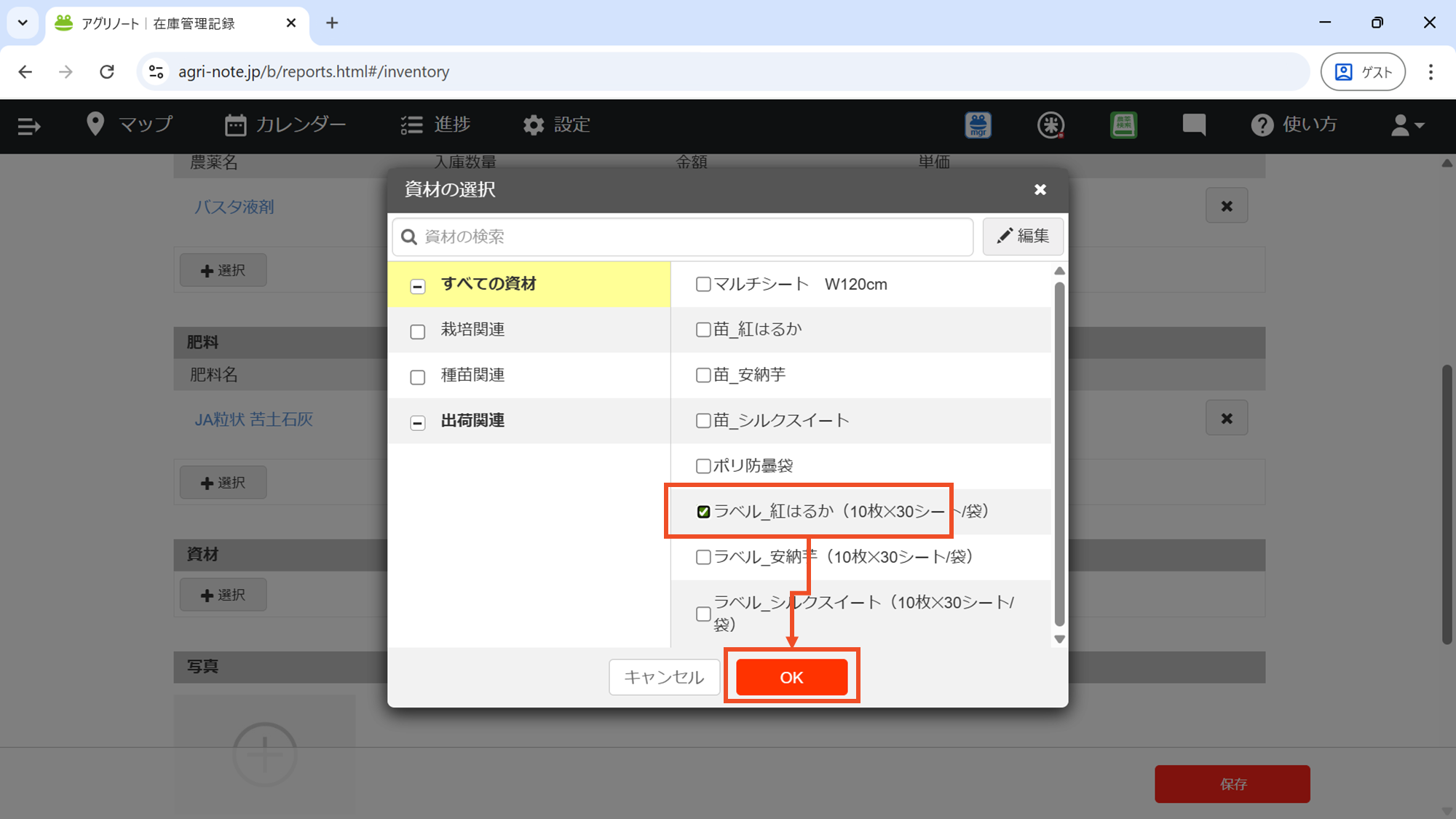Remove the バスタ液剤 row
The height and width of the screenshot is (819, 1456).
tap(1227, 206)
